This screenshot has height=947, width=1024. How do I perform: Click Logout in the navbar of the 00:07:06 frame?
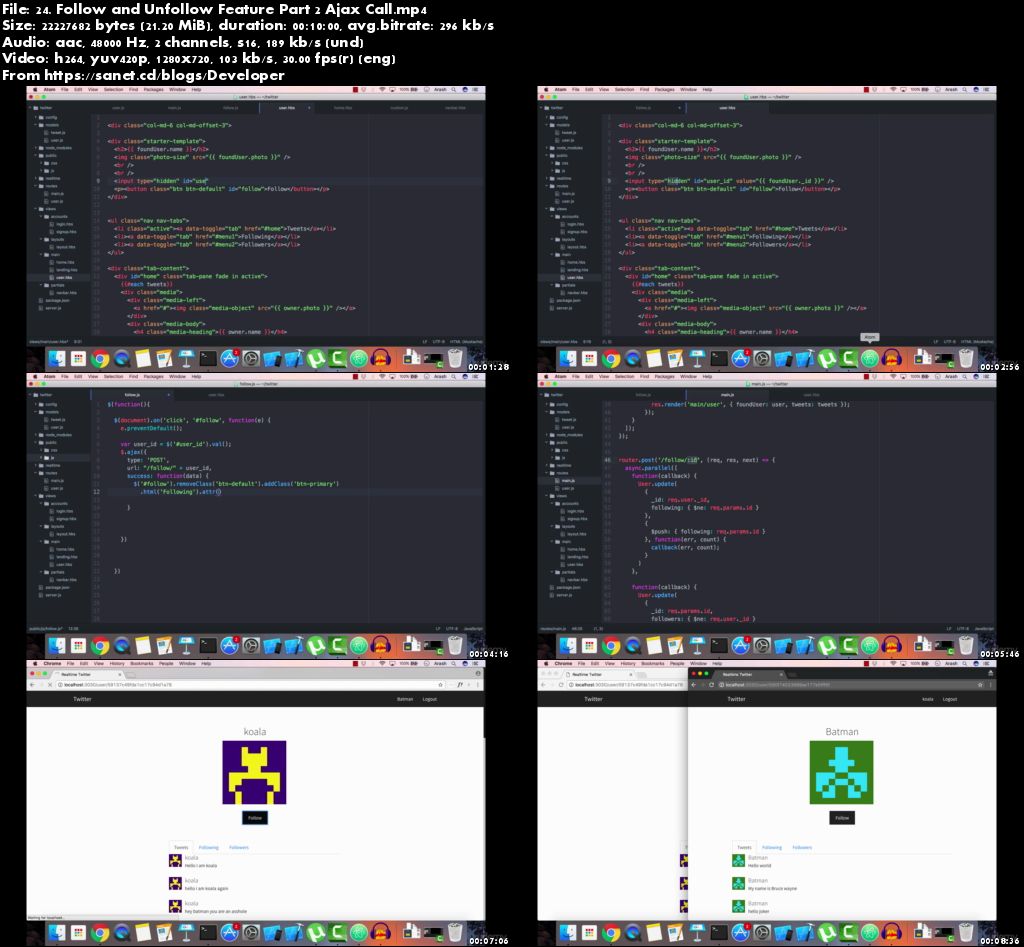(x=430, y=699)
